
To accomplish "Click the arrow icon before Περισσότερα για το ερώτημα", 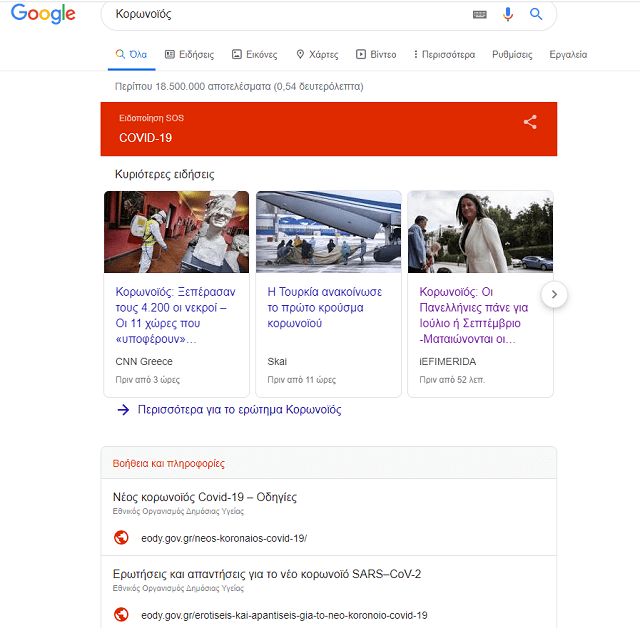I will click(123, 410).
